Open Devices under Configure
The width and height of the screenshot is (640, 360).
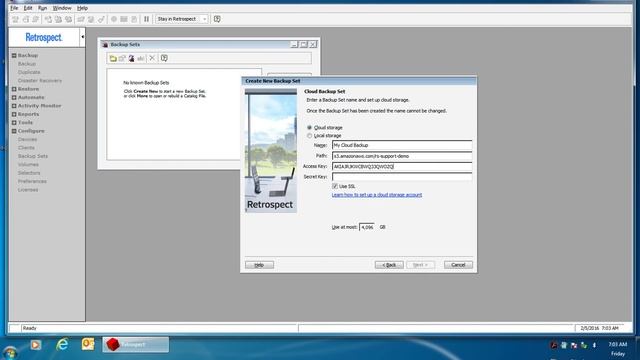(27, 140)
